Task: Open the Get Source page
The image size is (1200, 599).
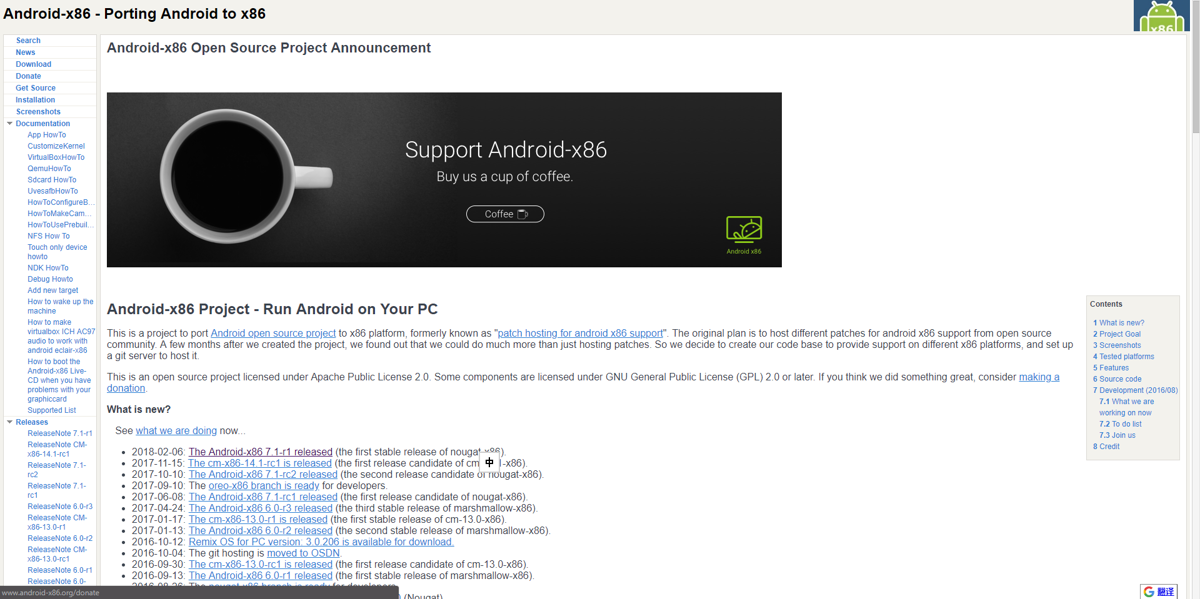Action: (35, 88)
